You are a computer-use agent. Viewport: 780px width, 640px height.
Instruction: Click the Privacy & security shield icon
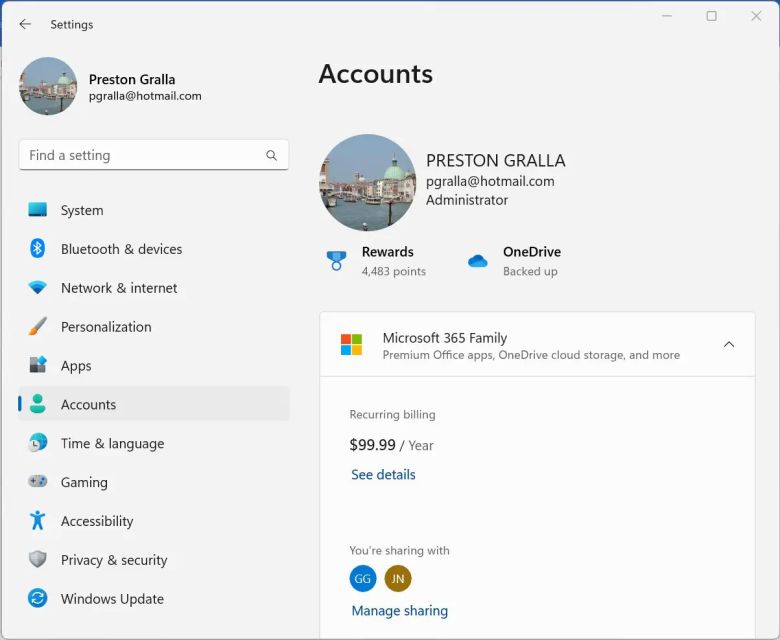click(x=38, y=560)
